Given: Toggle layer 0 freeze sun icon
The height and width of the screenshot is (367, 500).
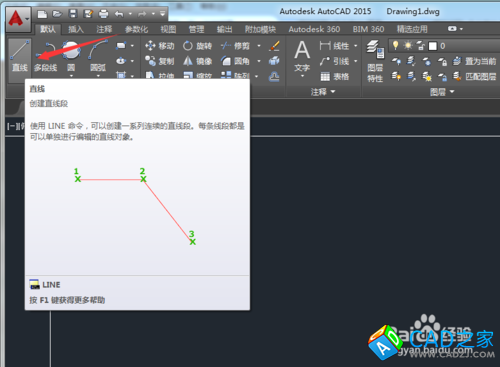Looking at the screenshot, I should click(x=408, y=45).
